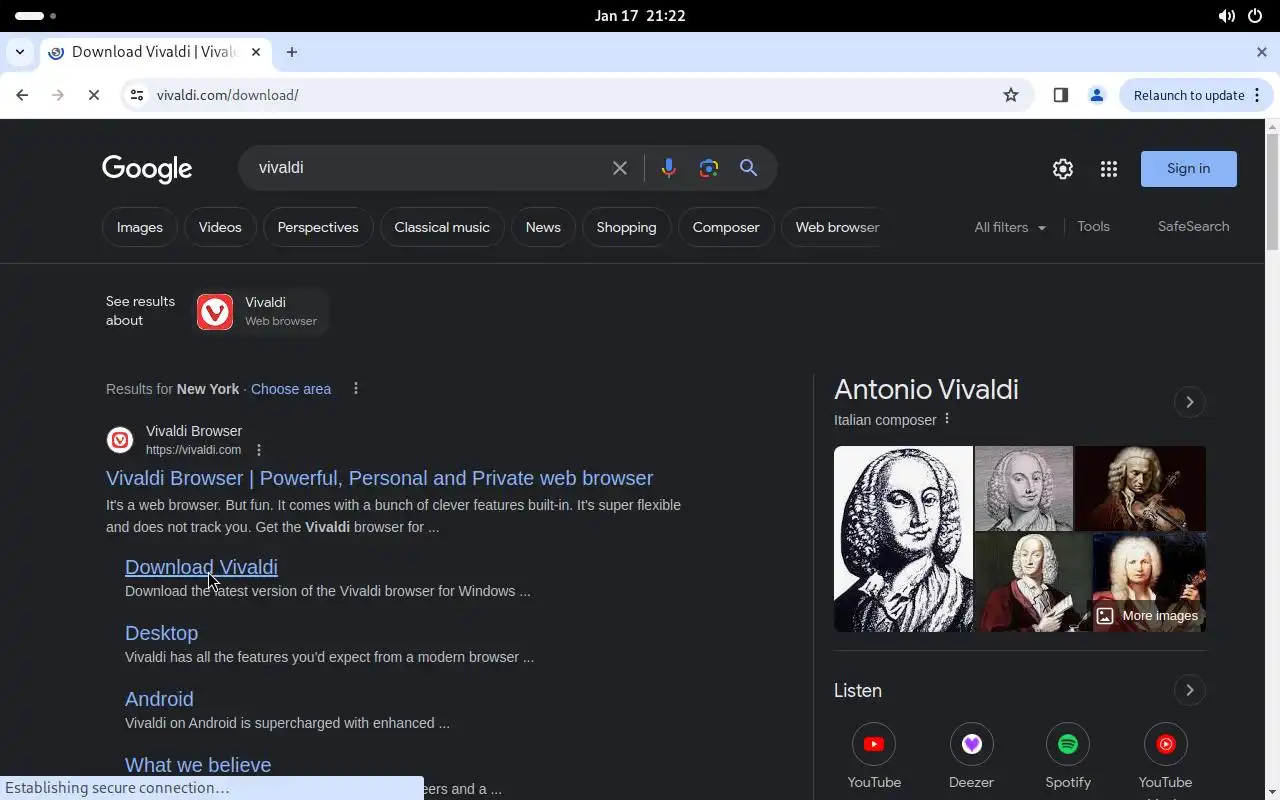Select the Classical music filter chip
Viewport: 1280px width, 800px height.
pos(442,227)
